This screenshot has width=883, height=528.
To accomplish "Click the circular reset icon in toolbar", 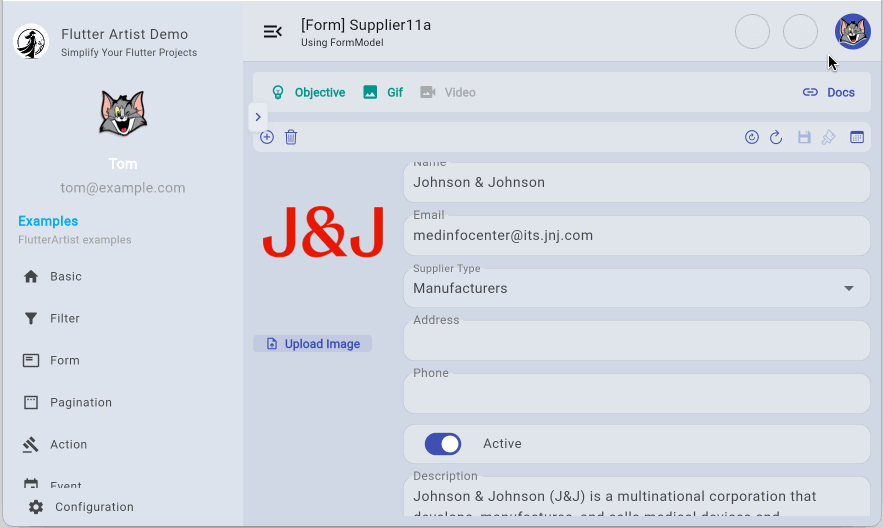I will pyautogui.click(x=752, y=137).
